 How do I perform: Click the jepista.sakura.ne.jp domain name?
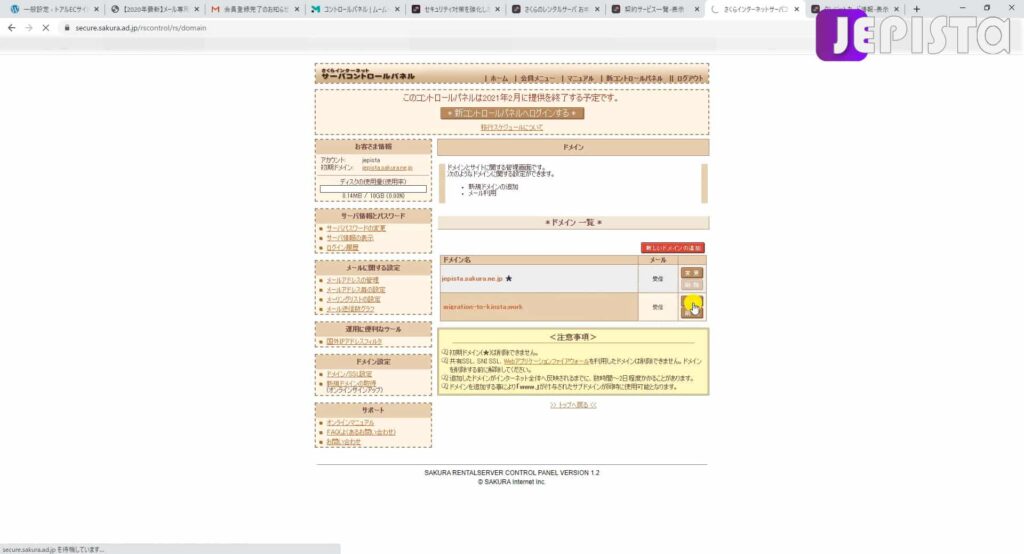[x=472, y=279]
